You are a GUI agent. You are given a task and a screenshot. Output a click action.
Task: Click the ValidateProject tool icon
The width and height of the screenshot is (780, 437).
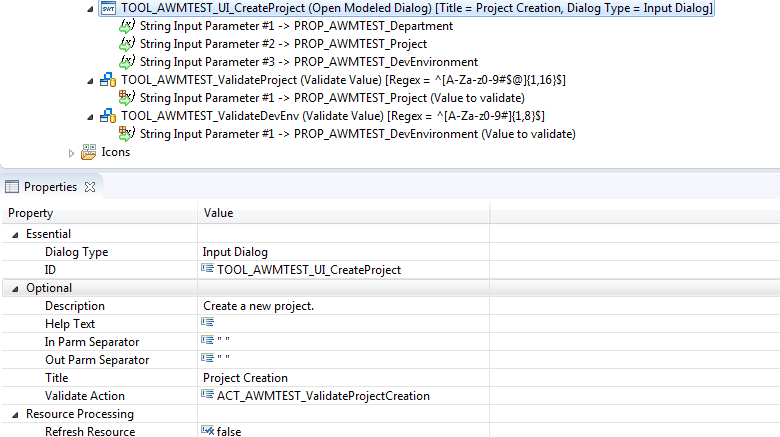[x=108, y=80]
